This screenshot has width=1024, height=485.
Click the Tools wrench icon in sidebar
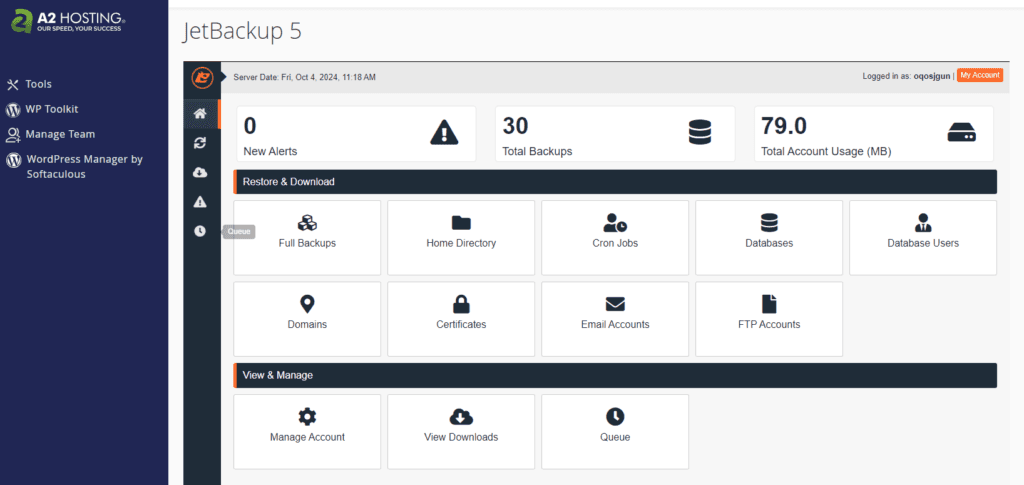point(12,85)
